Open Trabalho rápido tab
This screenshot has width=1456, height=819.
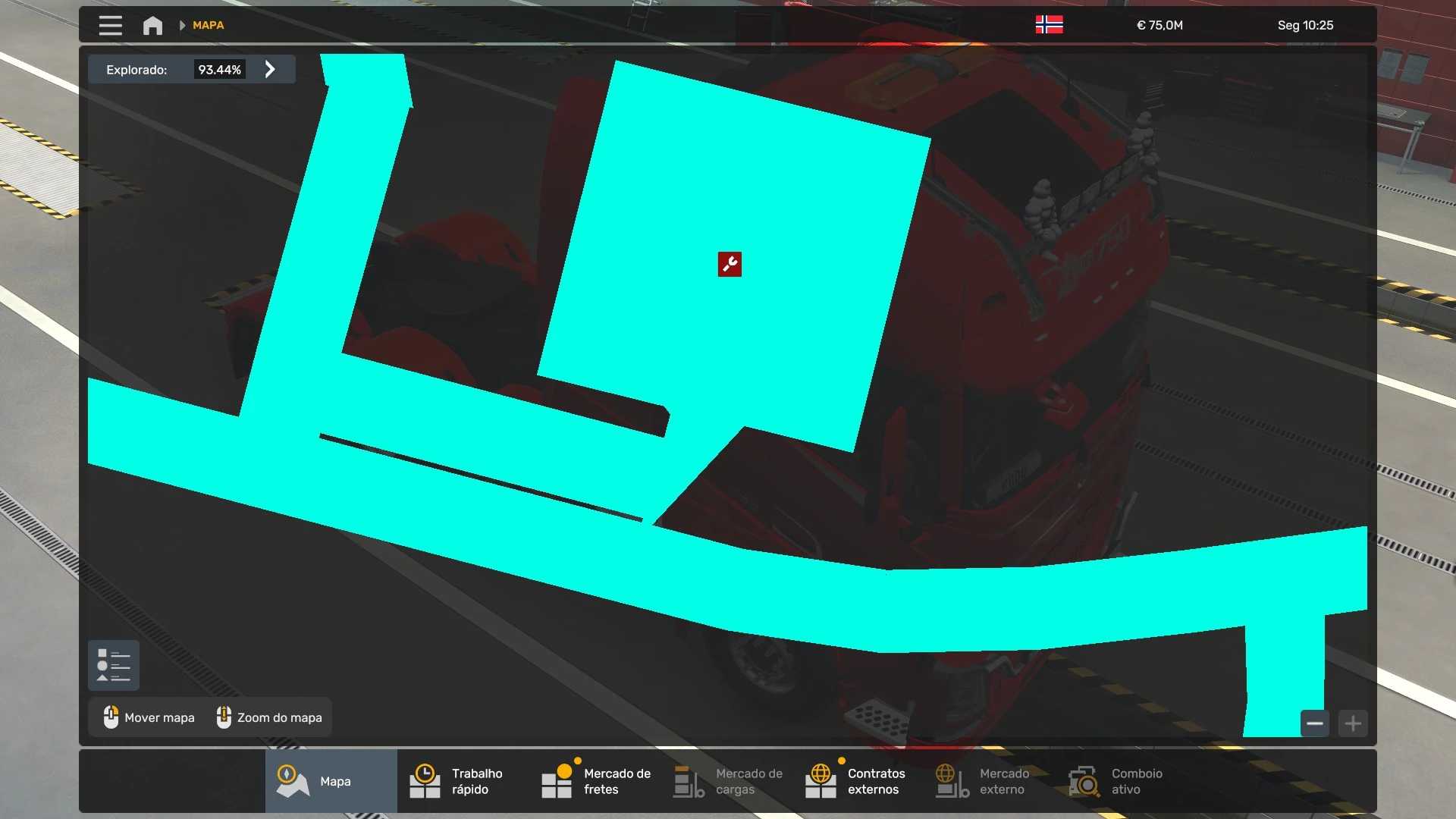tap(463, 781)
